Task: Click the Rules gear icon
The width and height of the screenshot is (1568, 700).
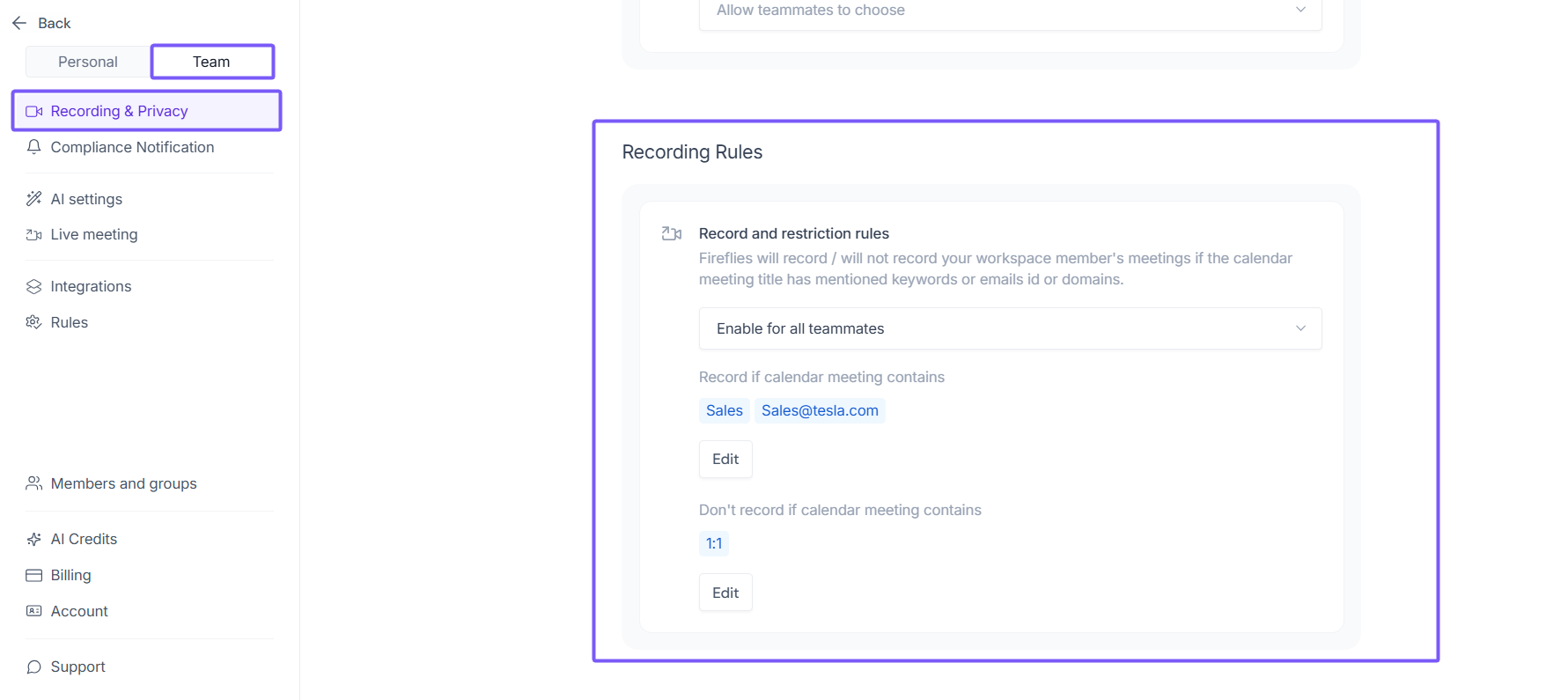Action: click(x=34, y=322)
